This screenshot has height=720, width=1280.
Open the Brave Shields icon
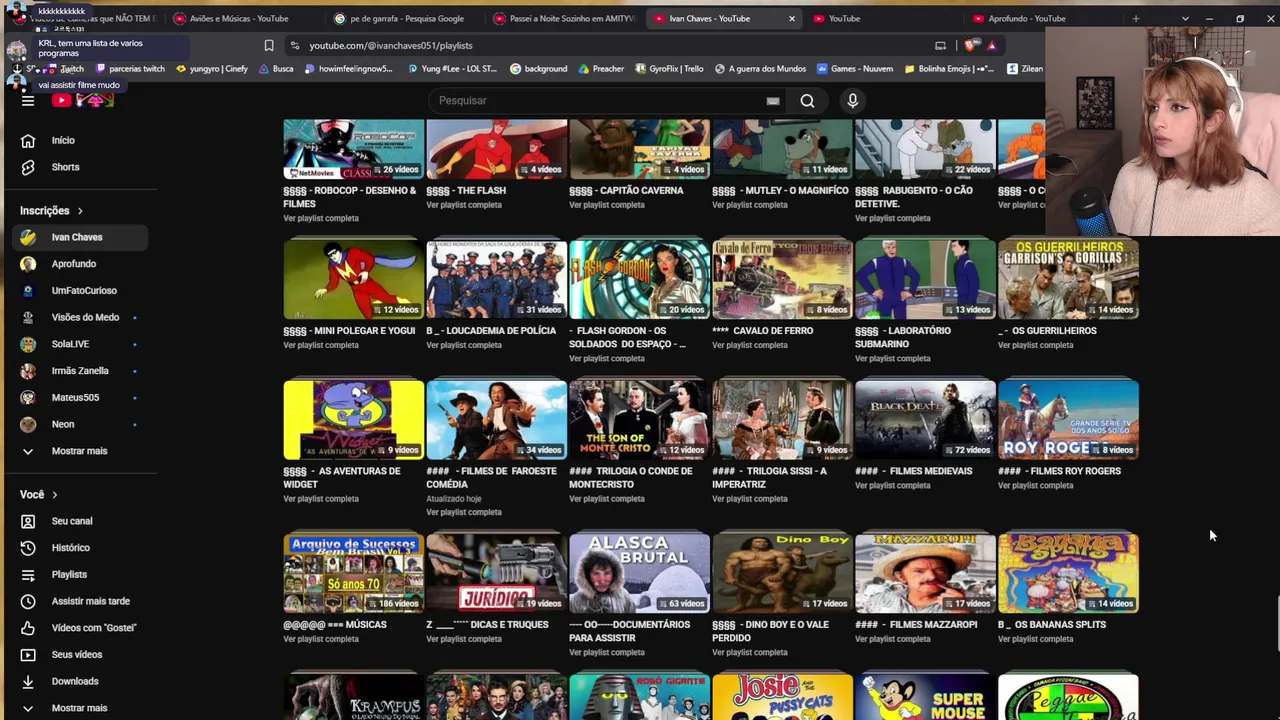coord(970,45)
